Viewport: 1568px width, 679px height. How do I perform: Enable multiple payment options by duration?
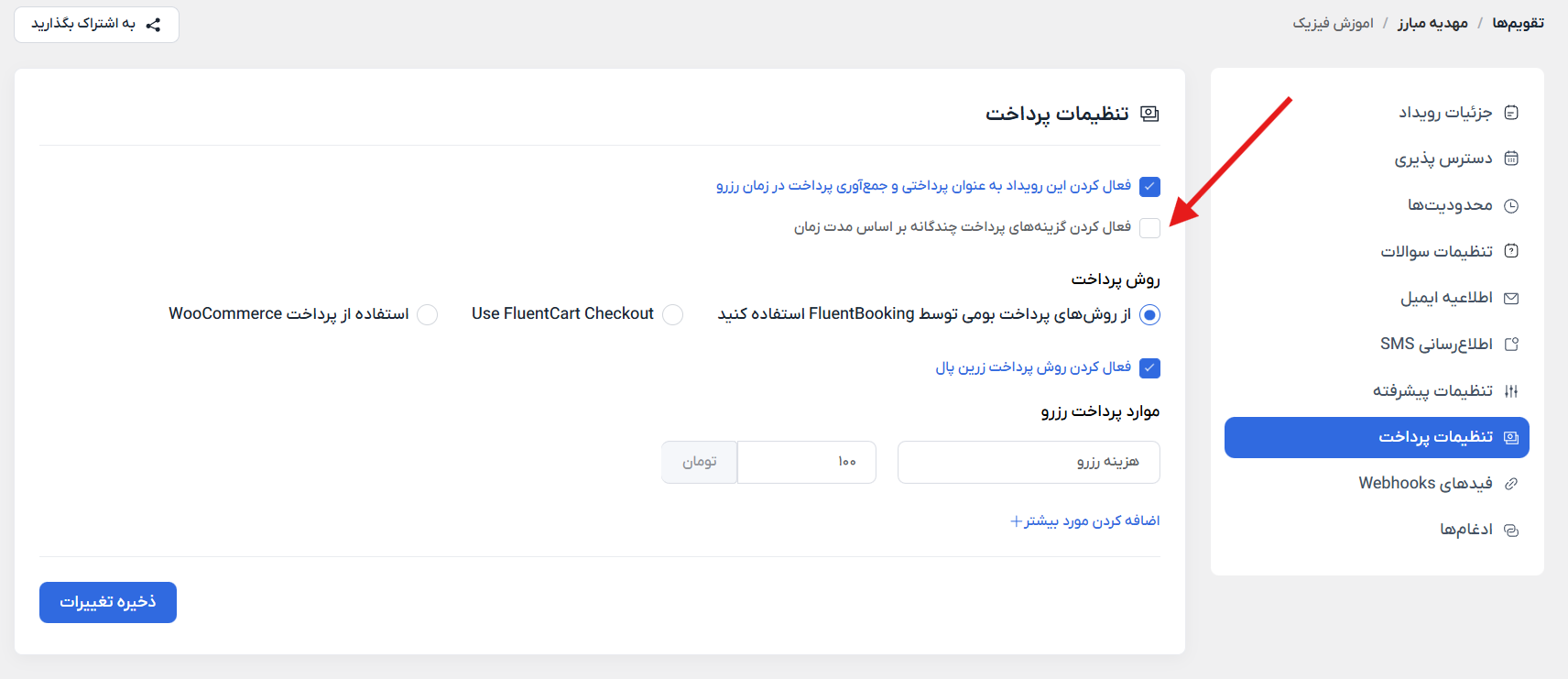[1149, 228]
